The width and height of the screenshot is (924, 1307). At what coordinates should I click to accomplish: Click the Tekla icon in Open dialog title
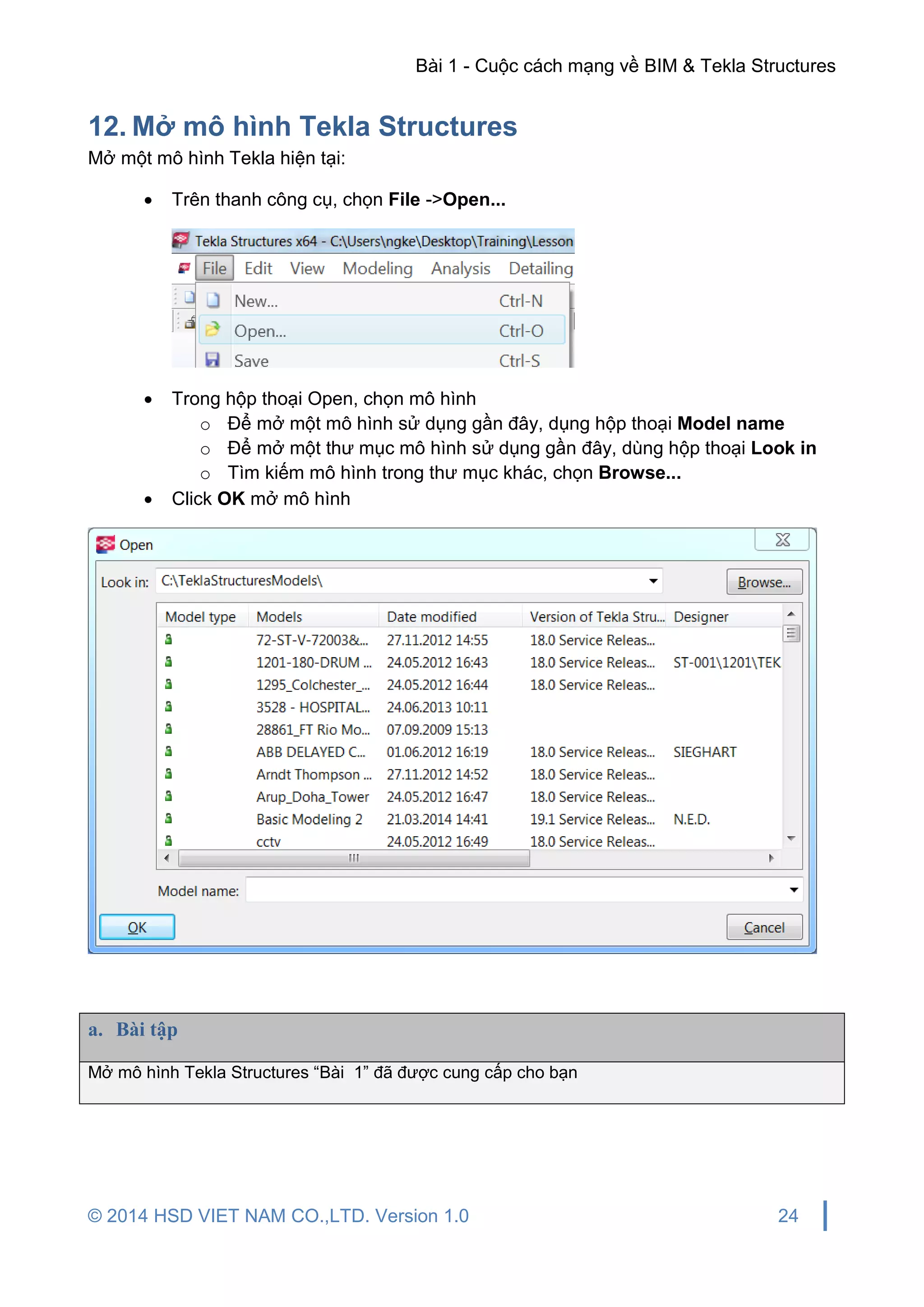point(105,544)
